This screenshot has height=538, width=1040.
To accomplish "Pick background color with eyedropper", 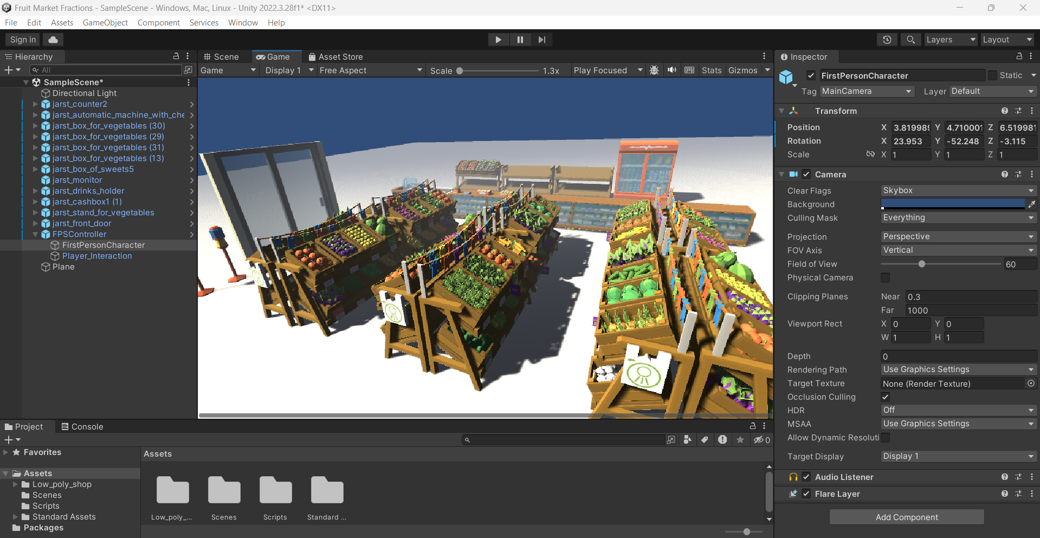I will 1031,204.
